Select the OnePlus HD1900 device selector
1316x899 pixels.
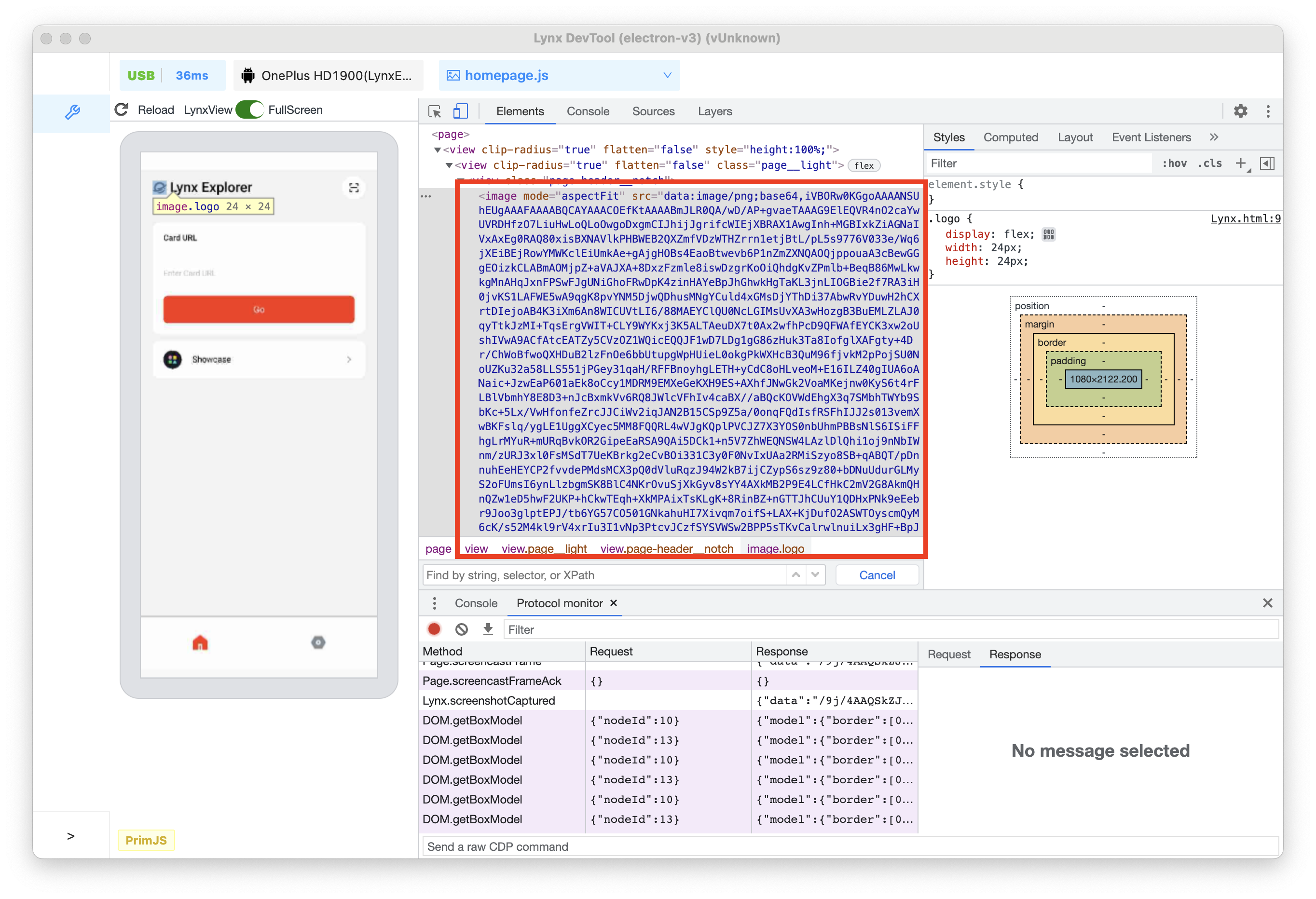328,75
